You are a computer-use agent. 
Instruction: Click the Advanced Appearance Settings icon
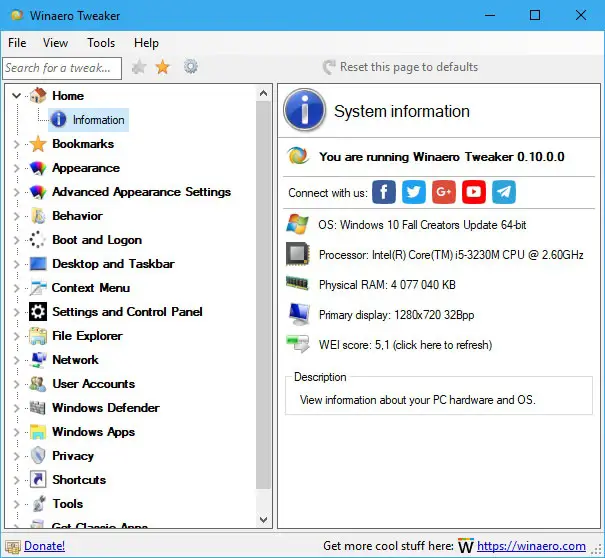pos(38,192)
